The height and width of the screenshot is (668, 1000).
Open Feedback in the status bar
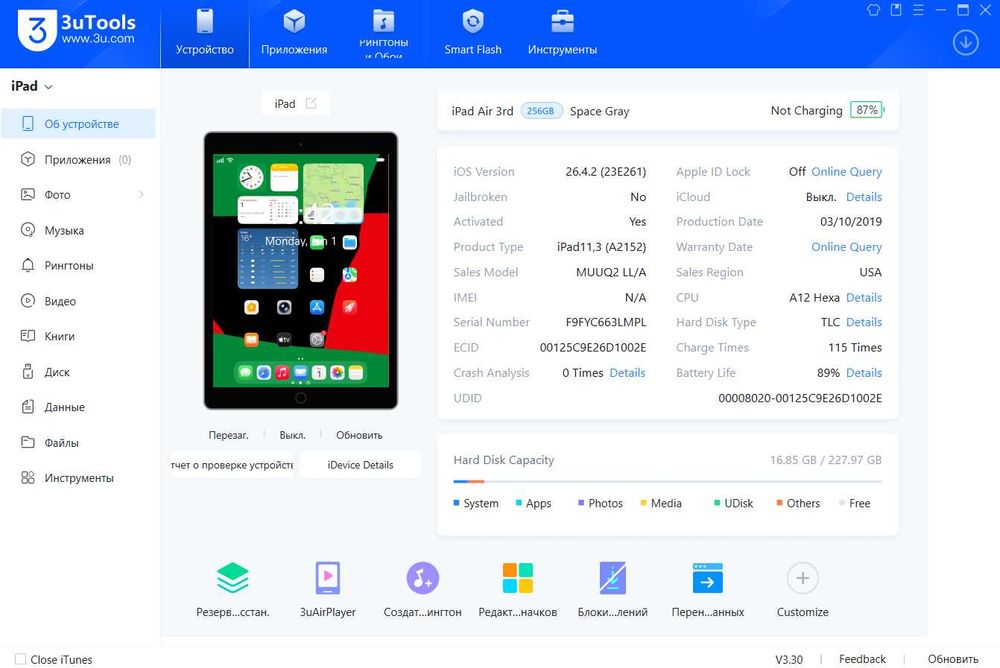[862, 659]
